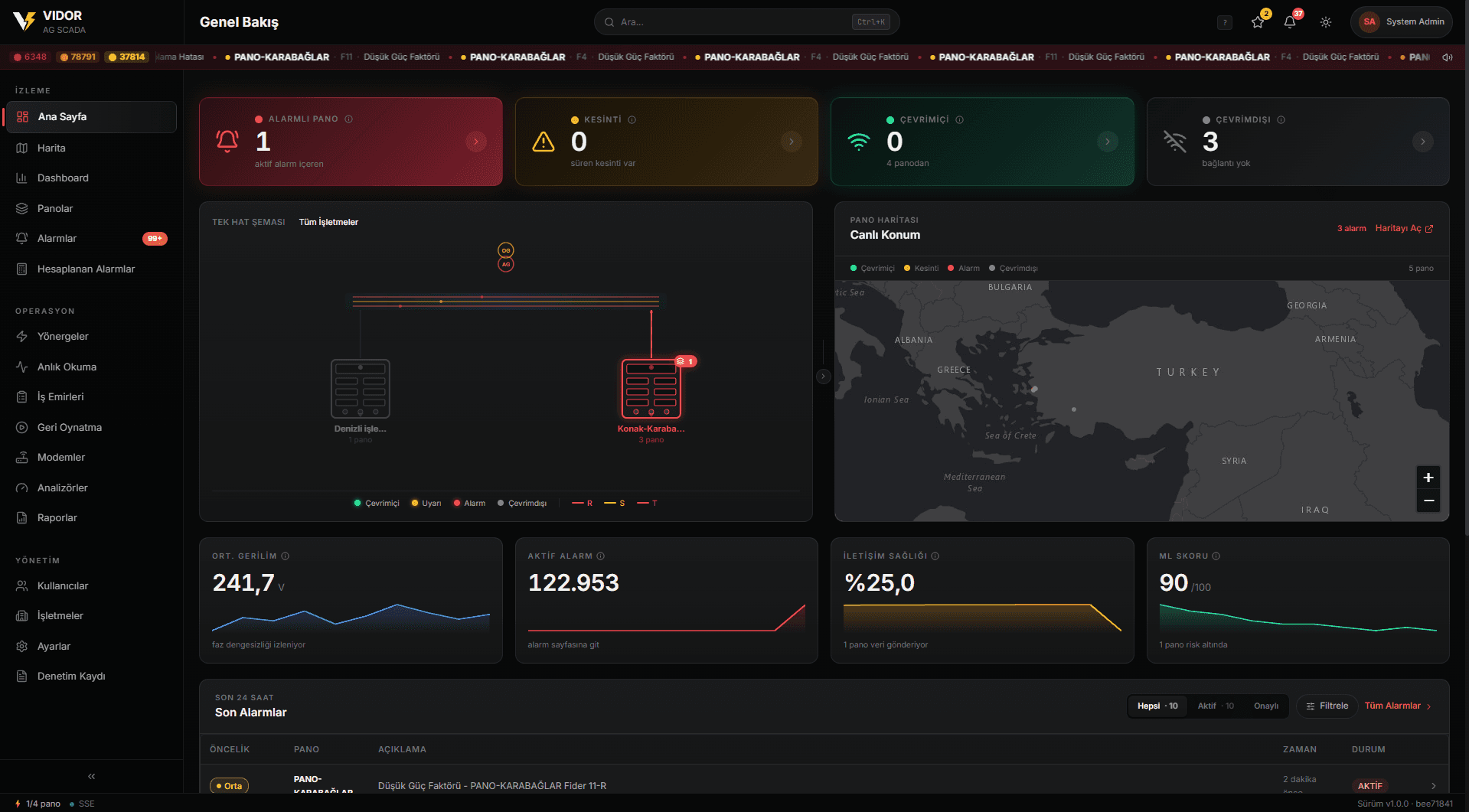Open Analizörler gauge item
1469x812 pixels.
tap(91, 488)
